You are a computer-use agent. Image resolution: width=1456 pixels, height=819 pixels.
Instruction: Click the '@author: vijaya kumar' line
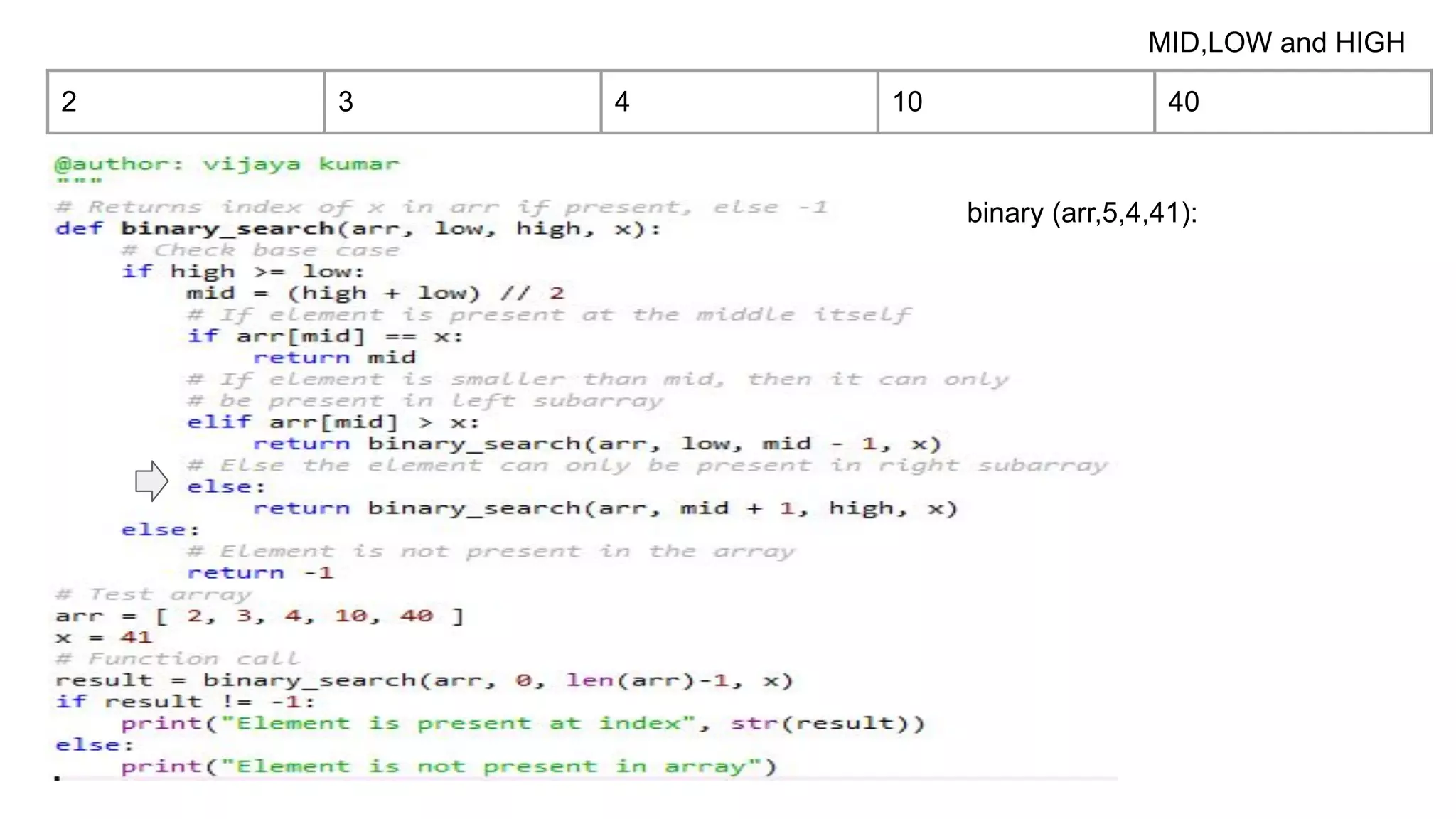[x=227, y=164]
